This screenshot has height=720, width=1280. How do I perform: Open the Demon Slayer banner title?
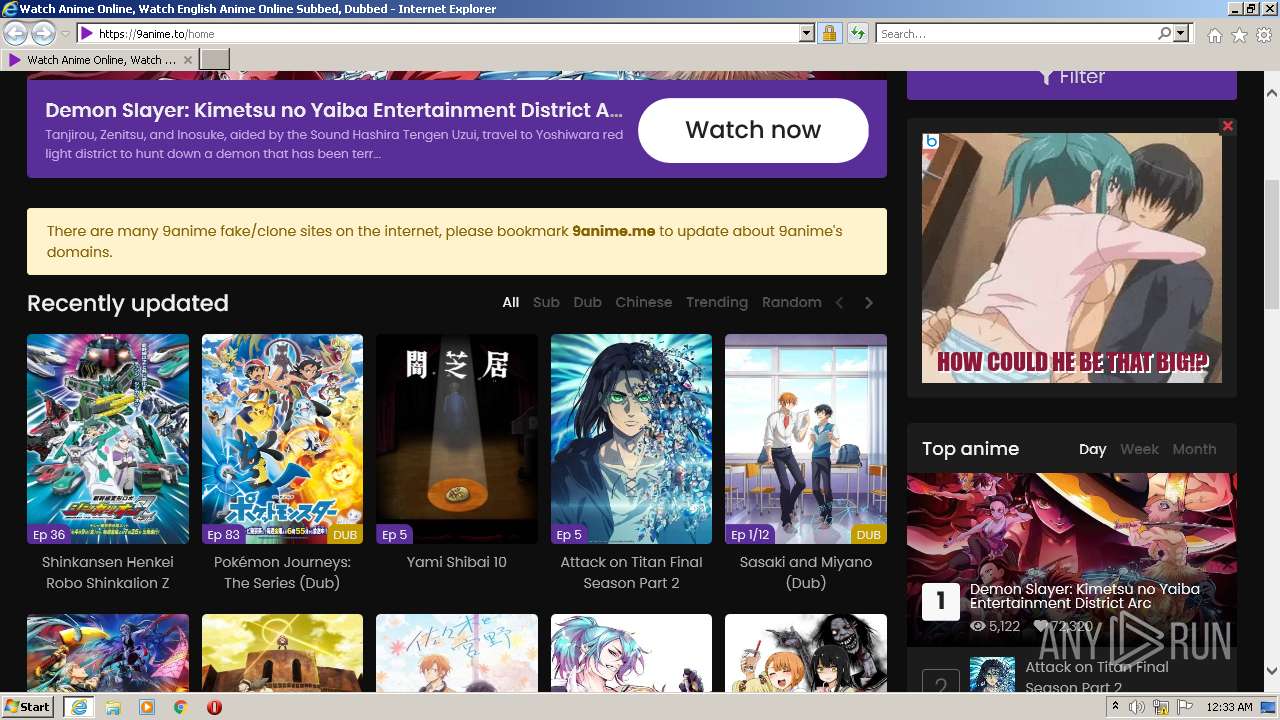click(334, 110)
